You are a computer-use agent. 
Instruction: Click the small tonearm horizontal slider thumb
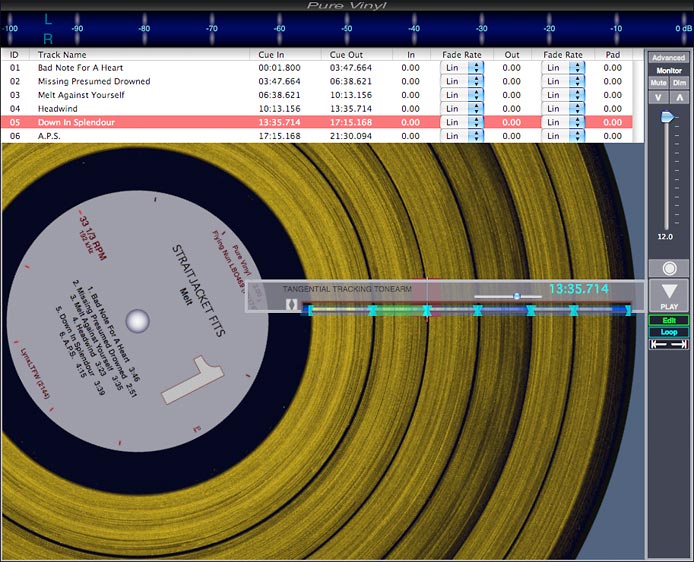pyautogui.click(x=517, y=296)
